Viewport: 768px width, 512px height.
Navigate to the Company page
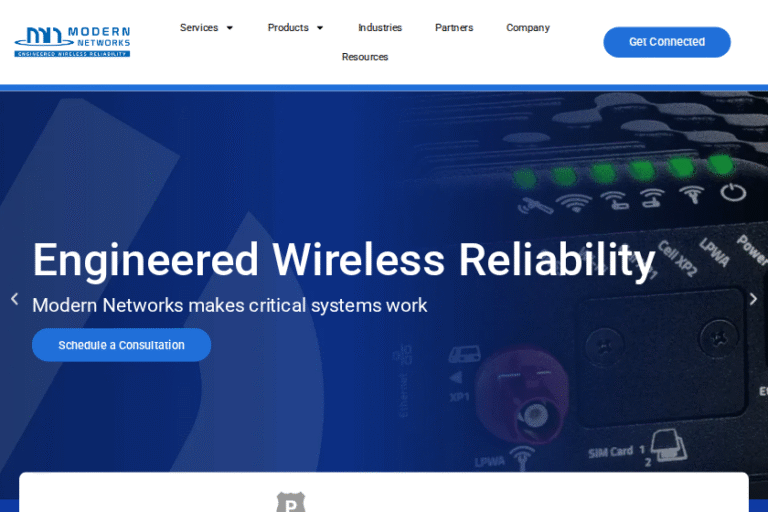[x=528, y=28]
